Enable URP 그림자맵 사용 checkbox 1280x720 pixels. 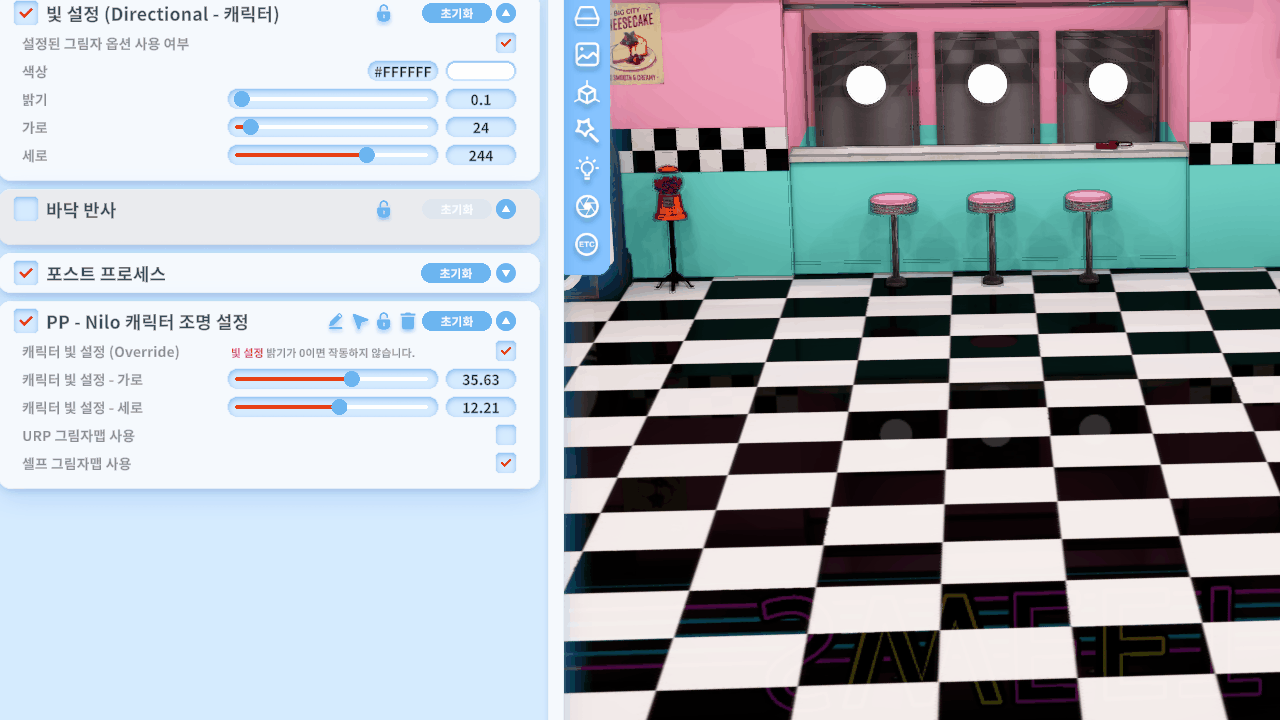tap(506, 435)
